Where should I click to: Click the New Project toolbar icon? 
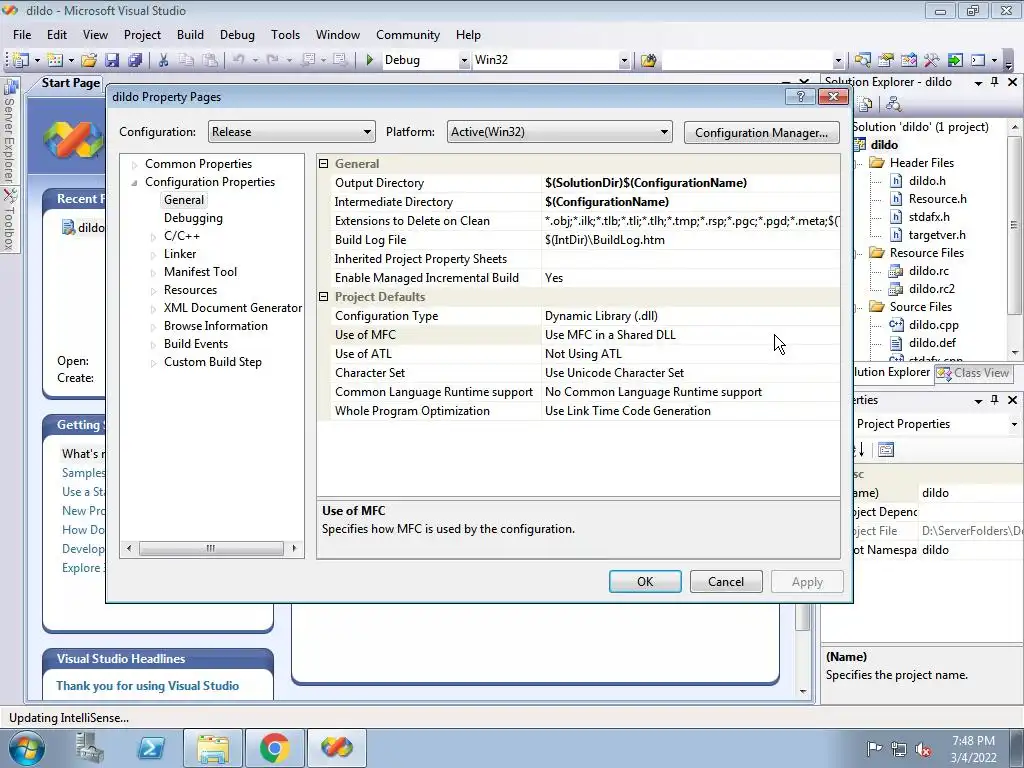pyautogui.click(x=20, y=60)
